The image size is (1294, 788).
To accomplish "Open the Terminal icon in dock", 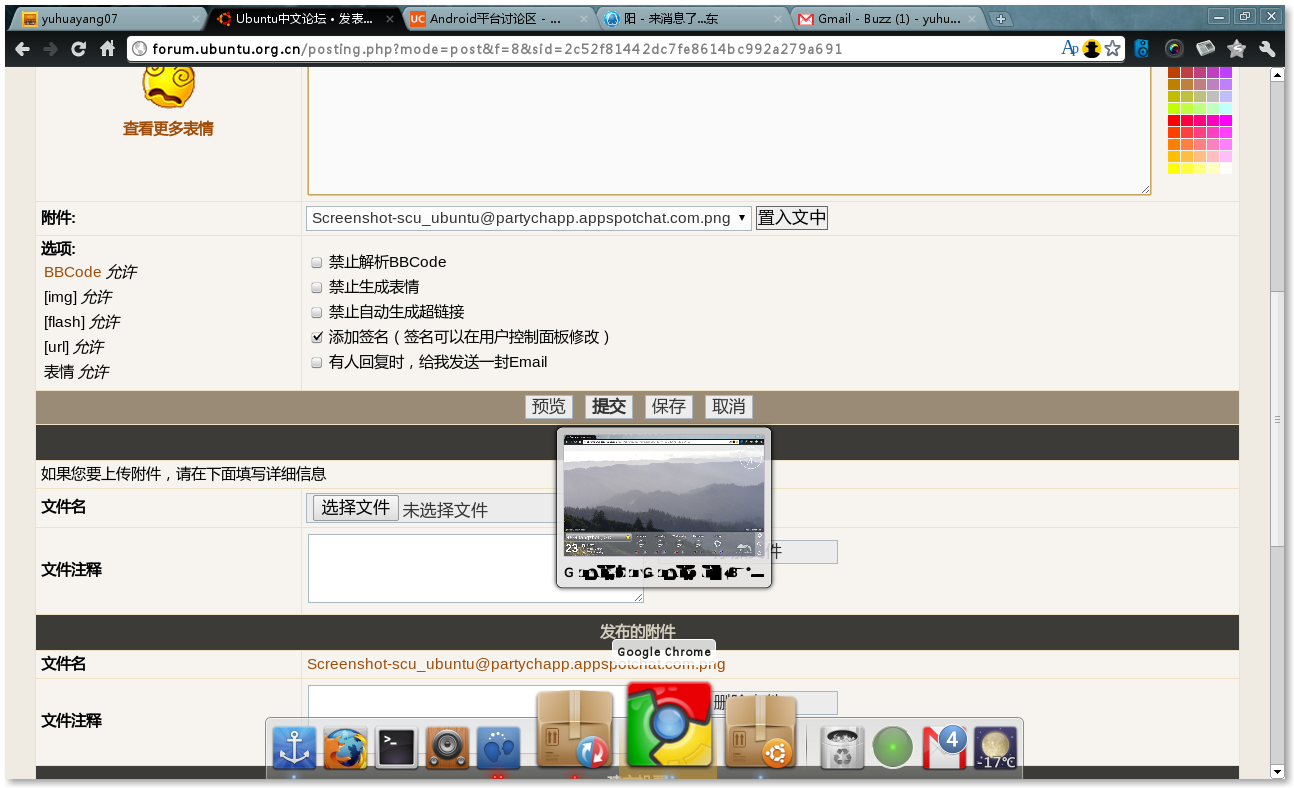I will 396,748.
